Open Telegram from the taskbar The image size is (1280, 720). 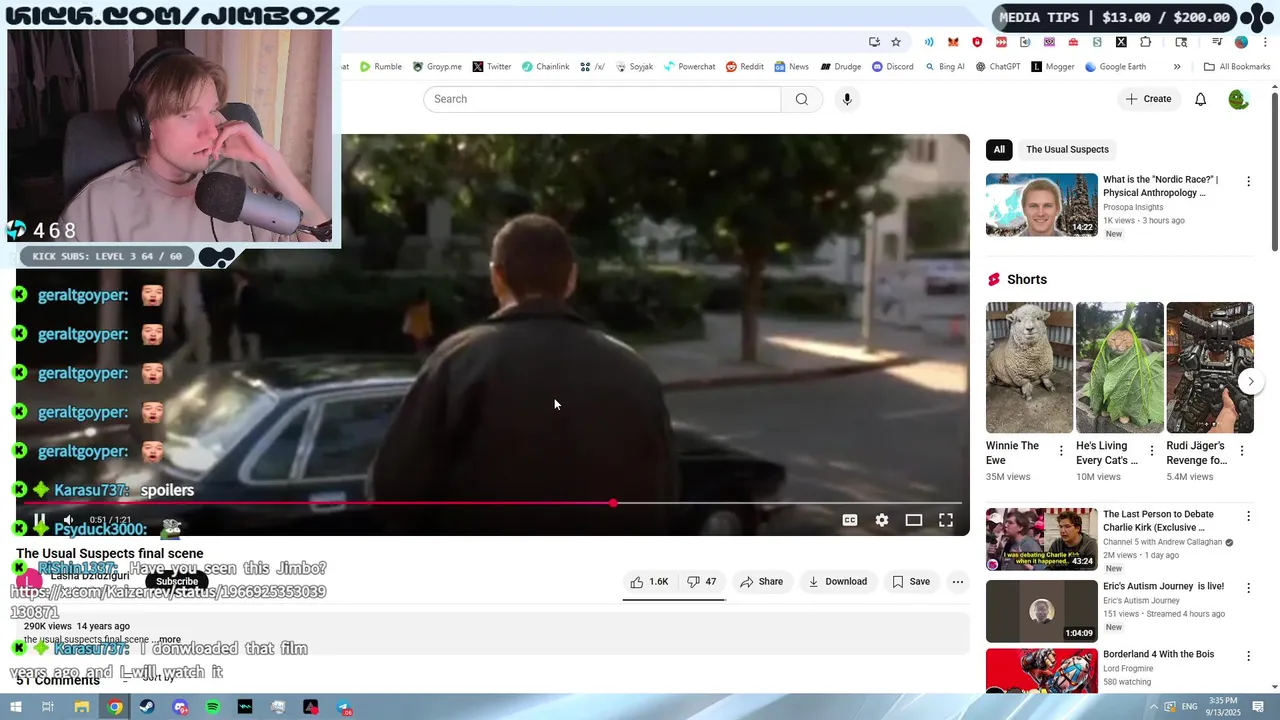coord(343,707)
